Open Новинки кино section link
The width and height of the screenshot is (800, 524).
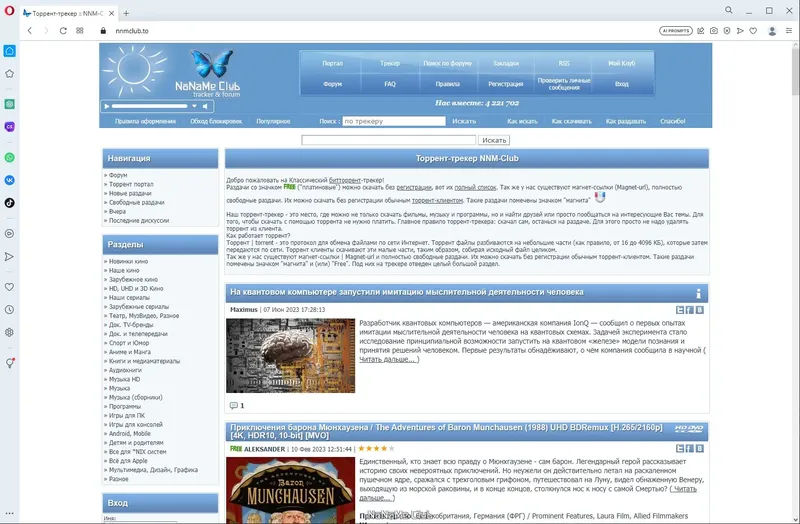(128, 261)
